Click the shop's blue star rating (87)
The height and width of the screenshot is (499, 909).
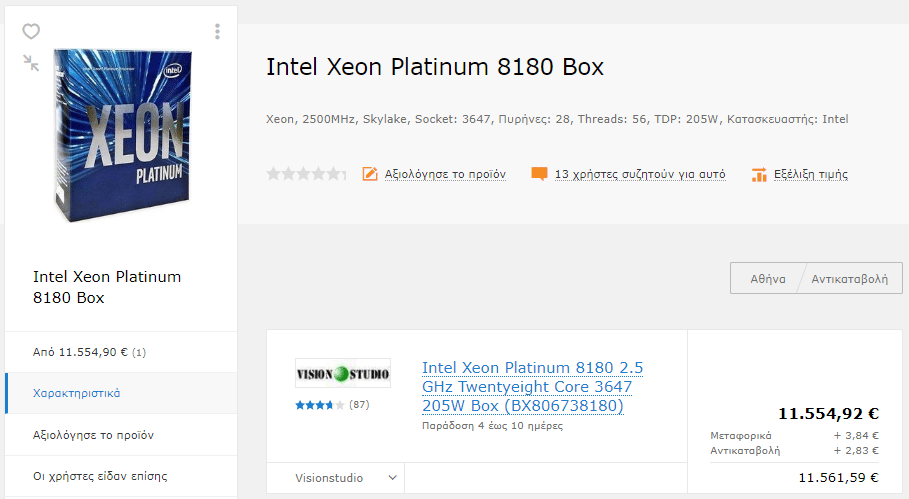click(x=332, y=405)
